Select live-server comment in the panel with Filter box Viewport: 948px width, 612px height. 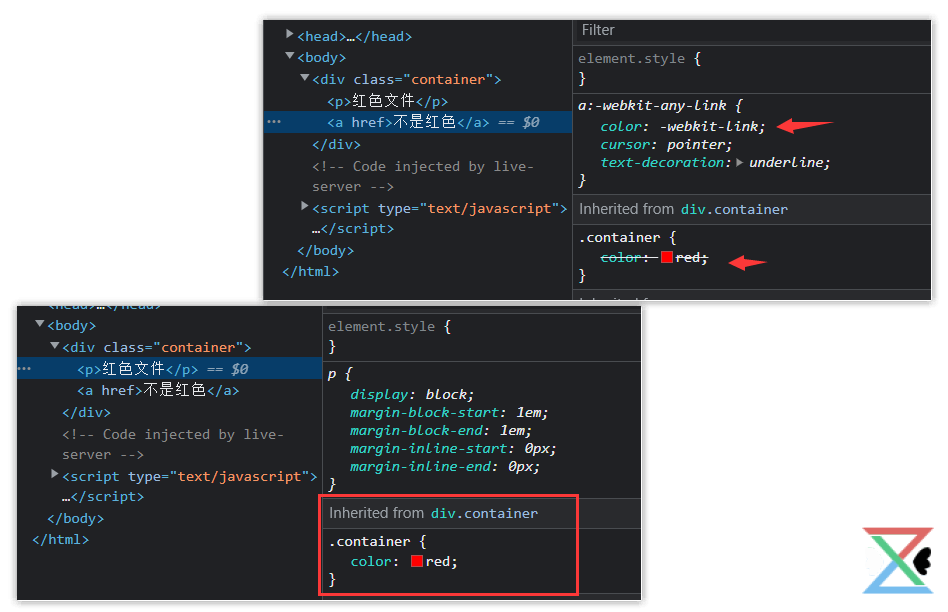[423, 177]
